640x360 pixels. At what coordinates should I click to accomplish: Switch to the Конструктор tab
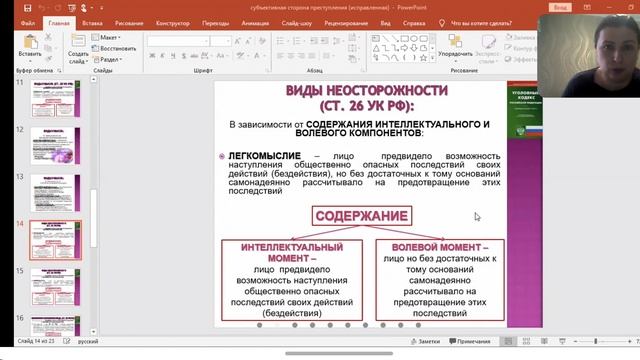click(x=173, y=23)
